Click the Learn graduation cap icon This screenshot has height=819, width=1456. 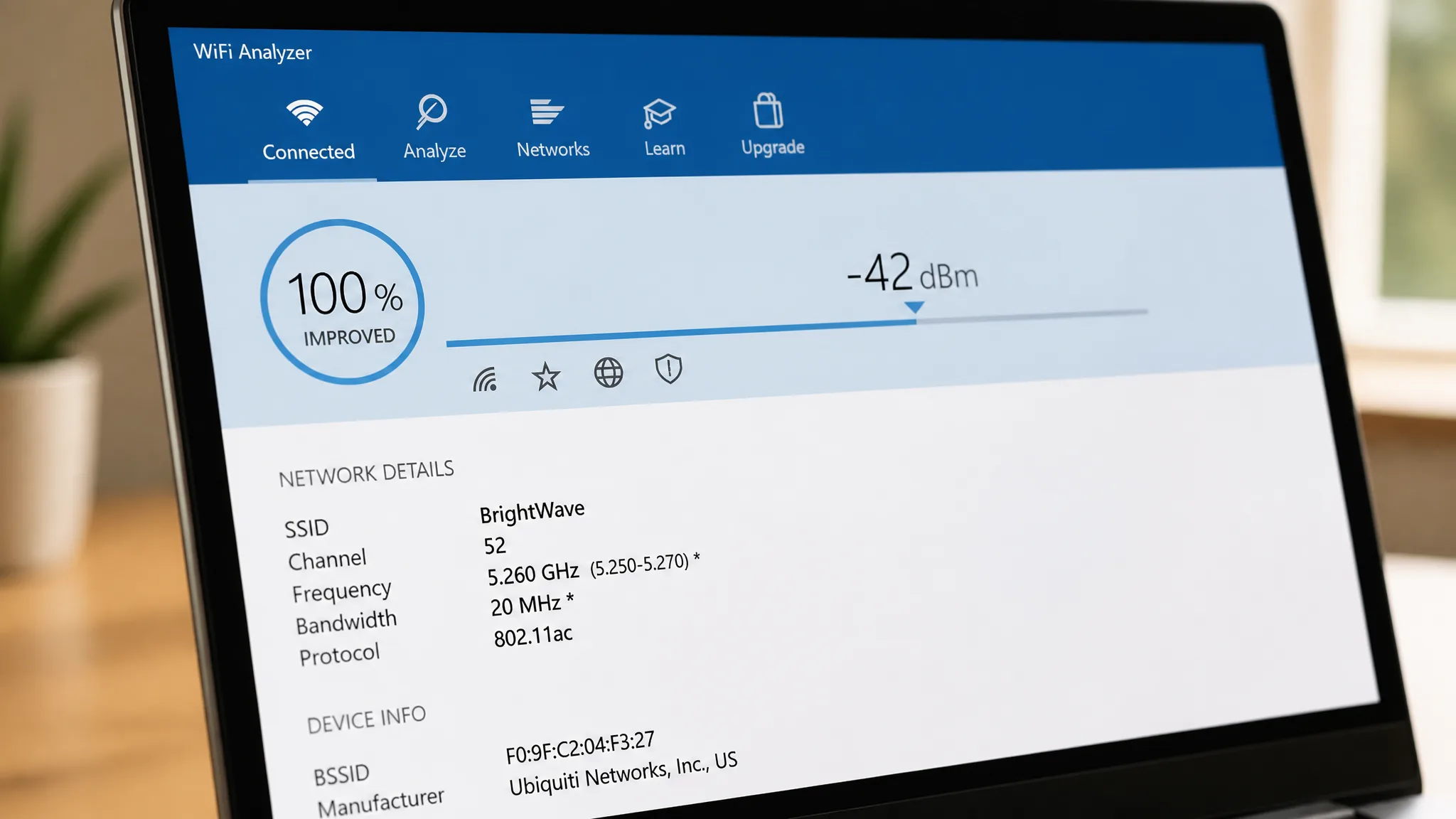point(658,114)
